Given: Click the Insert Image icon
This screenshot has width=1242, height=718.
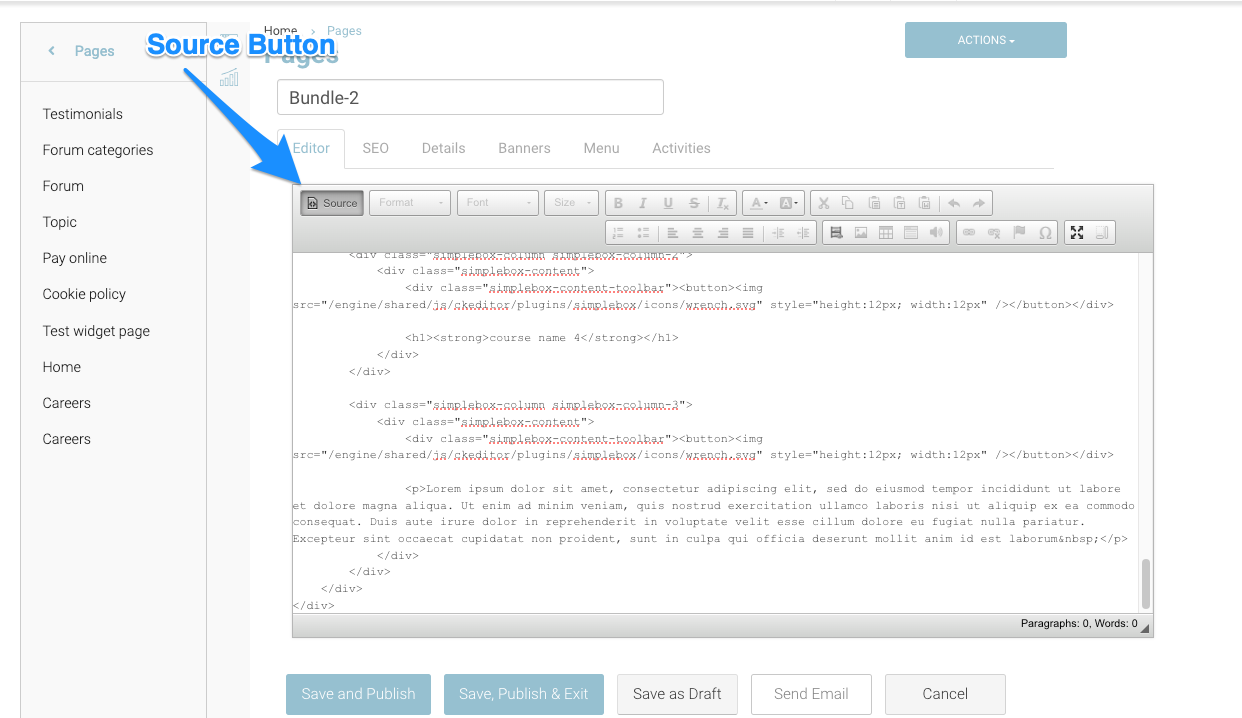Looking at the screenshot, I should click(x=860, y=233).
